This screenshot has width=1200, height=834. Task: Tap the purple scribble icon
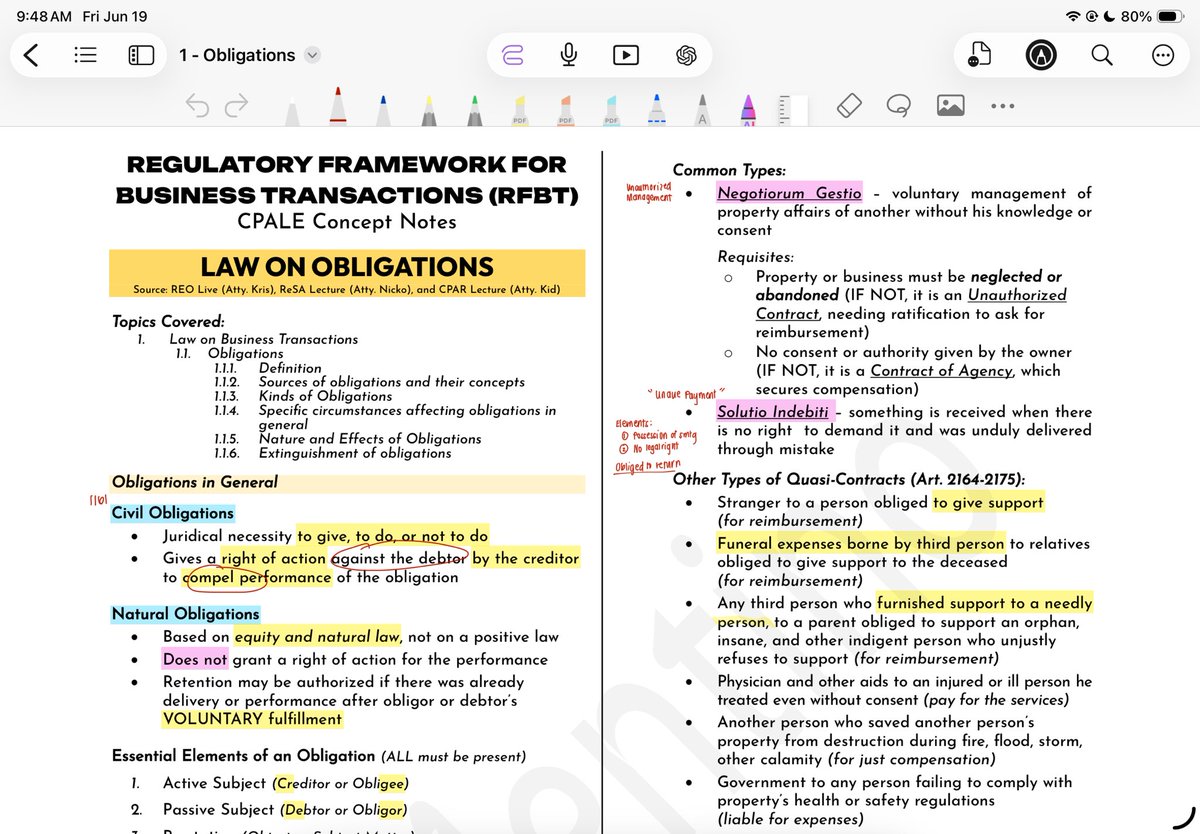click(x=513, y=55)
